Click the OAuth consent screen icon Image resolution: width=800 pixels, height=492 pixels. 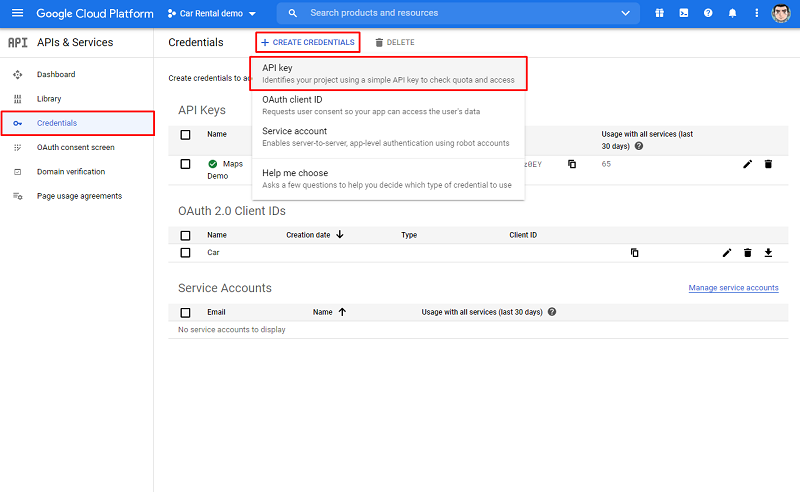click(18, 147)
